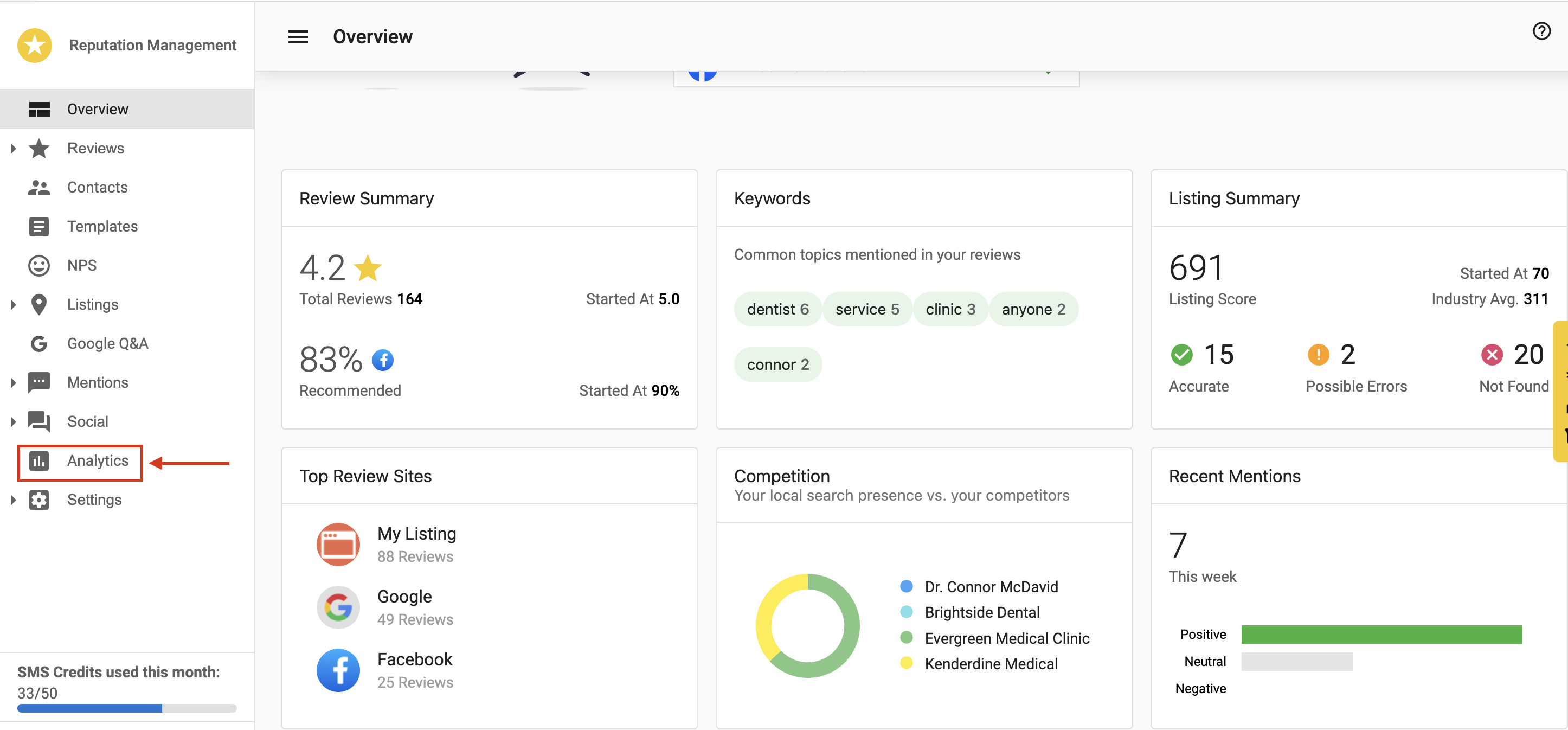Image resolution: width=1568 pixels, height=730 pixels.
Task: Select the Contacts icon
Action: [40, 187]
